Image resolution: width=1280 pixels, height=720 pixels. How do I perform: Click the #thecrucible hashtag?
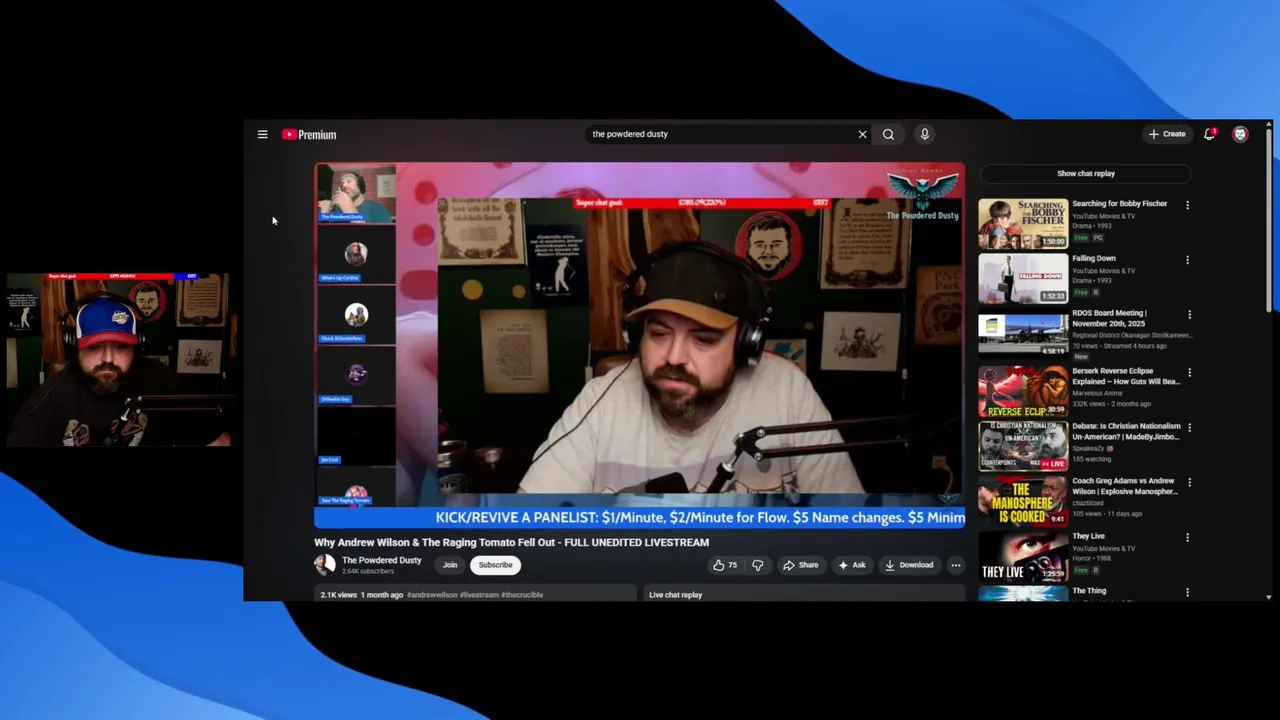click(522, 595)
